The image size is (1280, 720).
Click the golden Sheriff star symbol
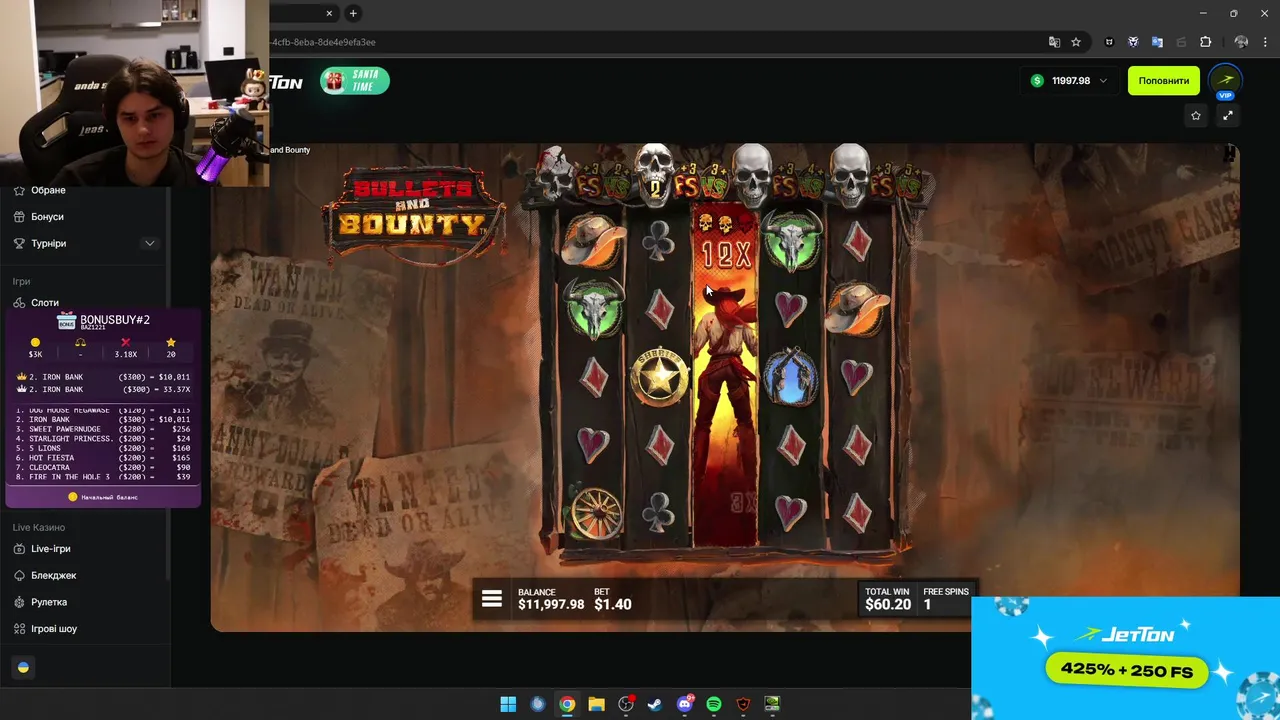click(660, 377)
